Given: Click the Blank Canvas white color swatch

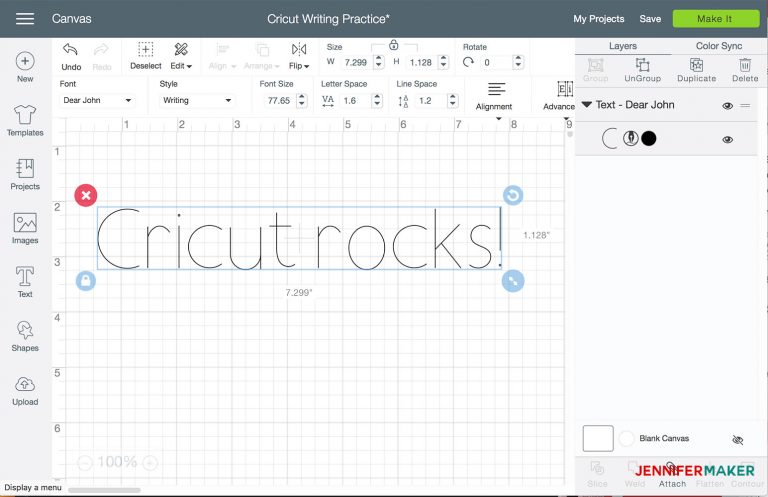Looking at the screenshot, I should pos(598,438).
